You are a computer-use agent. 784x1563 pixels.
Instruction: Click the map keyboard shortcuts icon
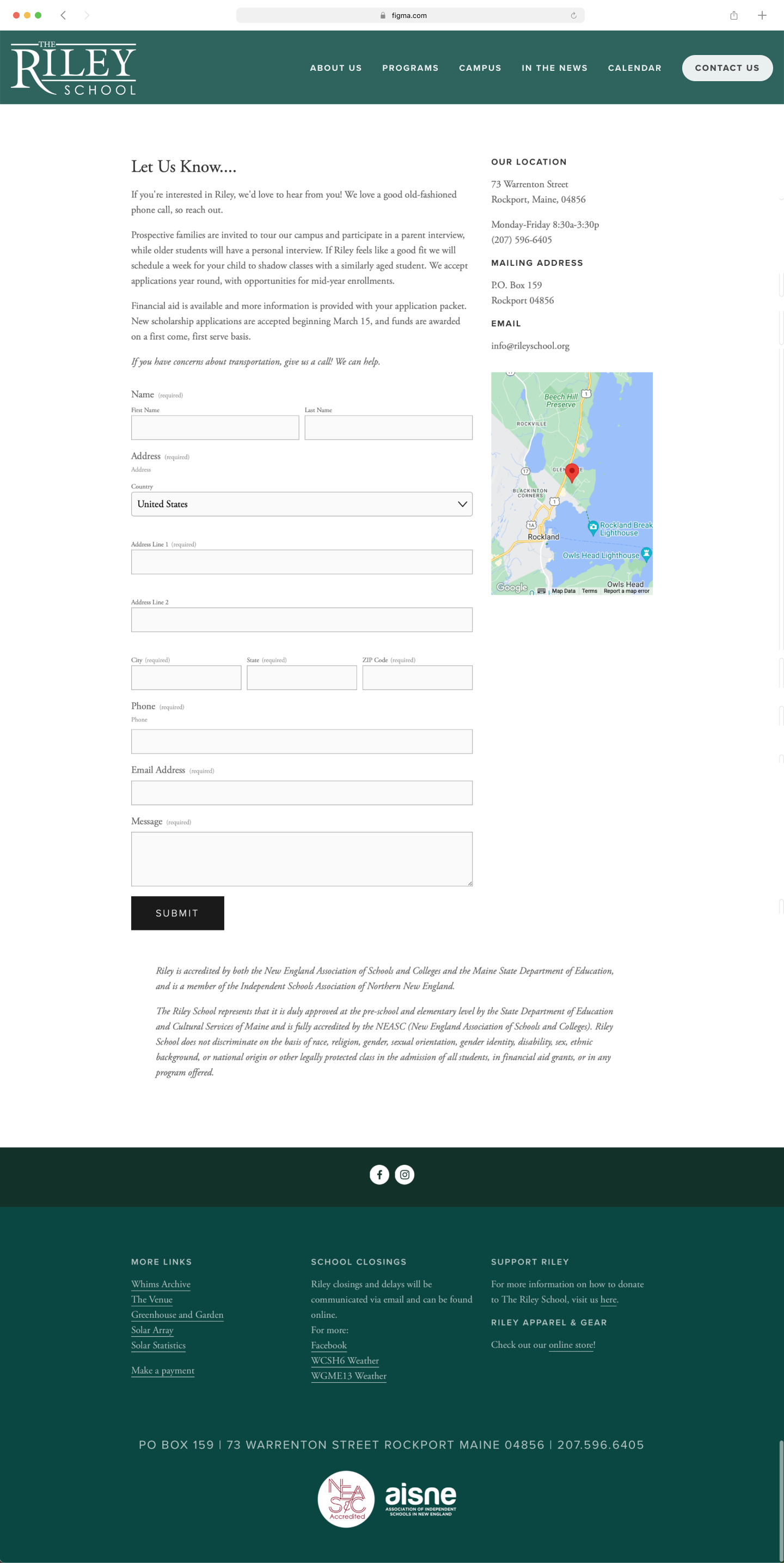[x=542, y=591]
